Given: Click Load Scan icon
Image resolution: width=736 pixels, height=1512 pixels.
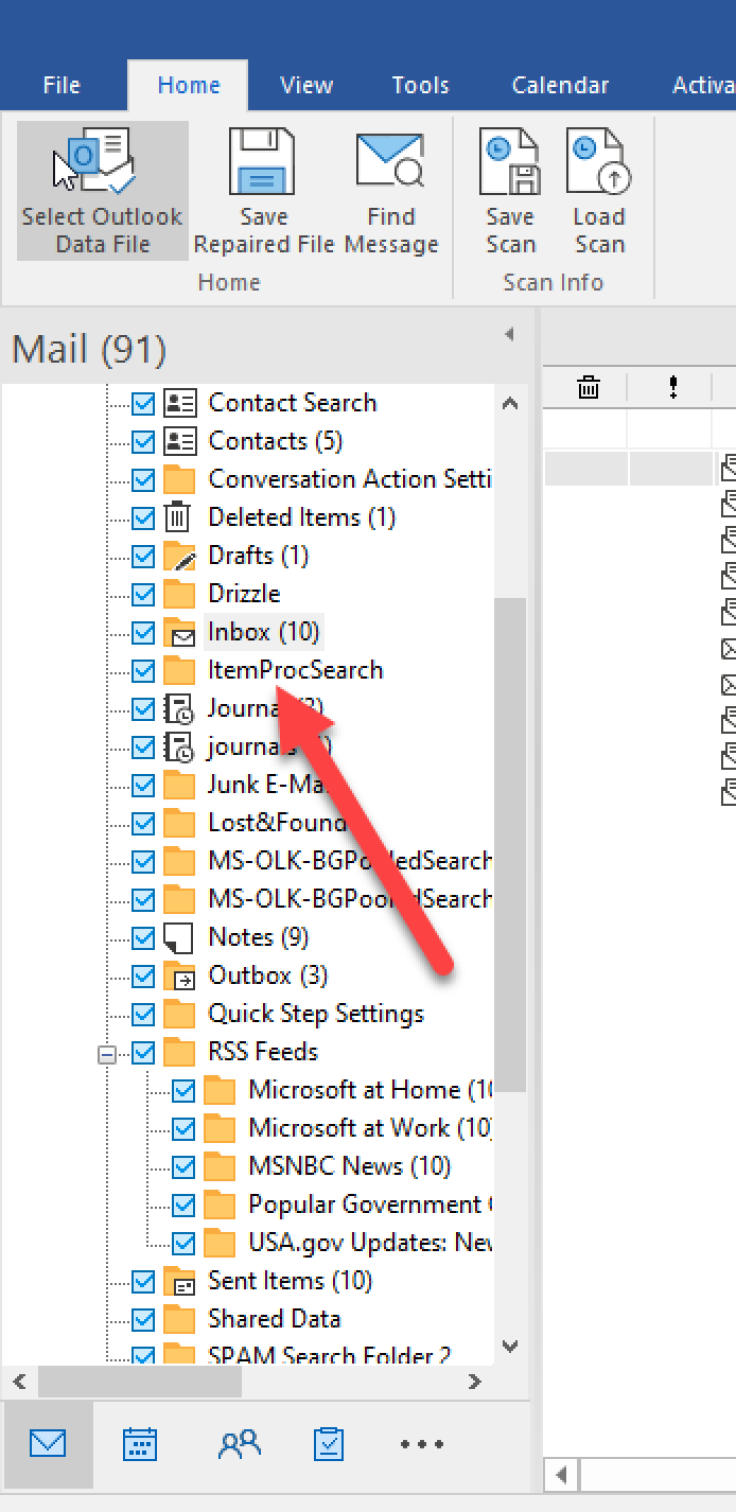Looking at the screenshot, I should 598,161.
